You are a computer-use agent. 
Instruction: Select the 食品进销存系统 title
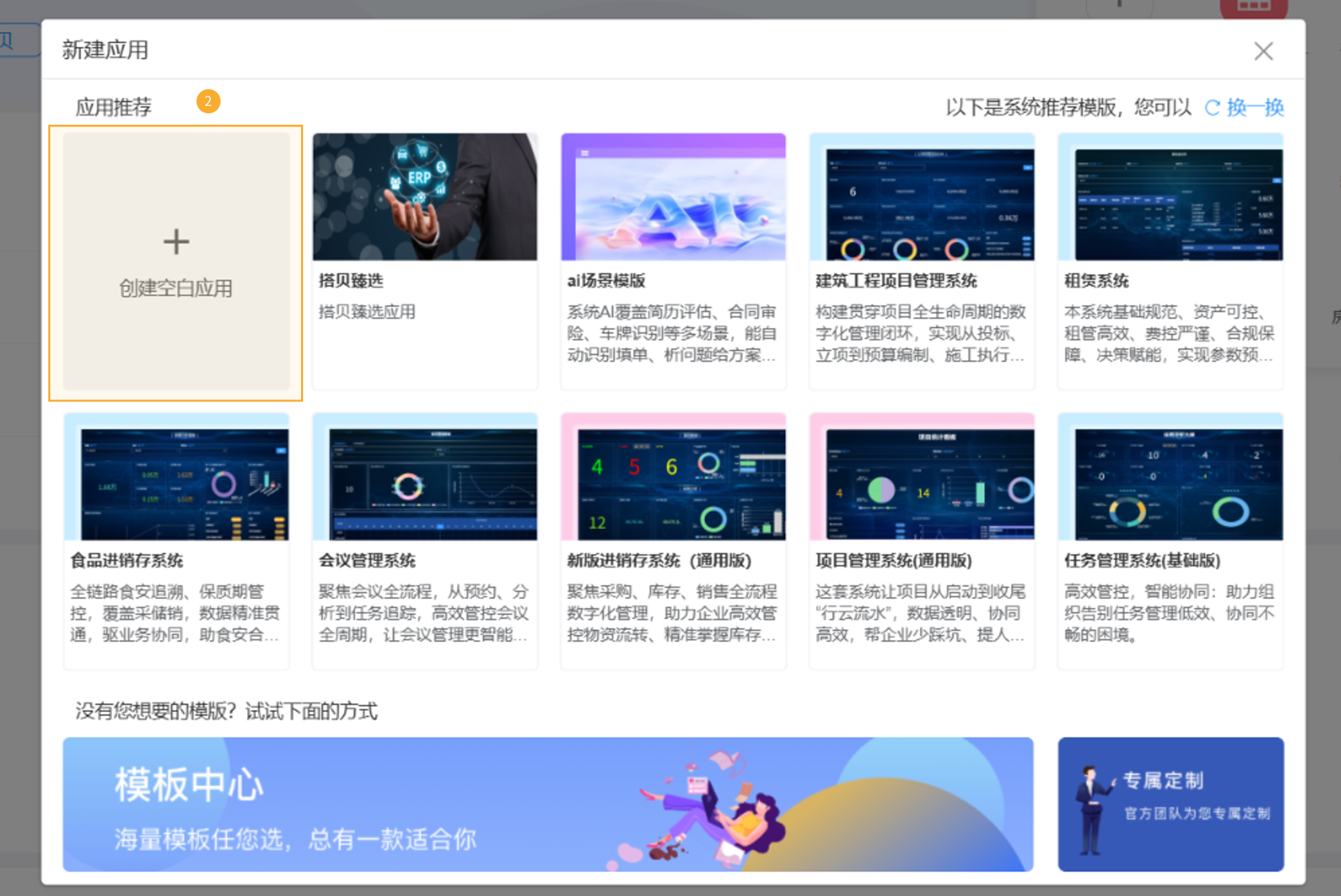click(127, 560)
